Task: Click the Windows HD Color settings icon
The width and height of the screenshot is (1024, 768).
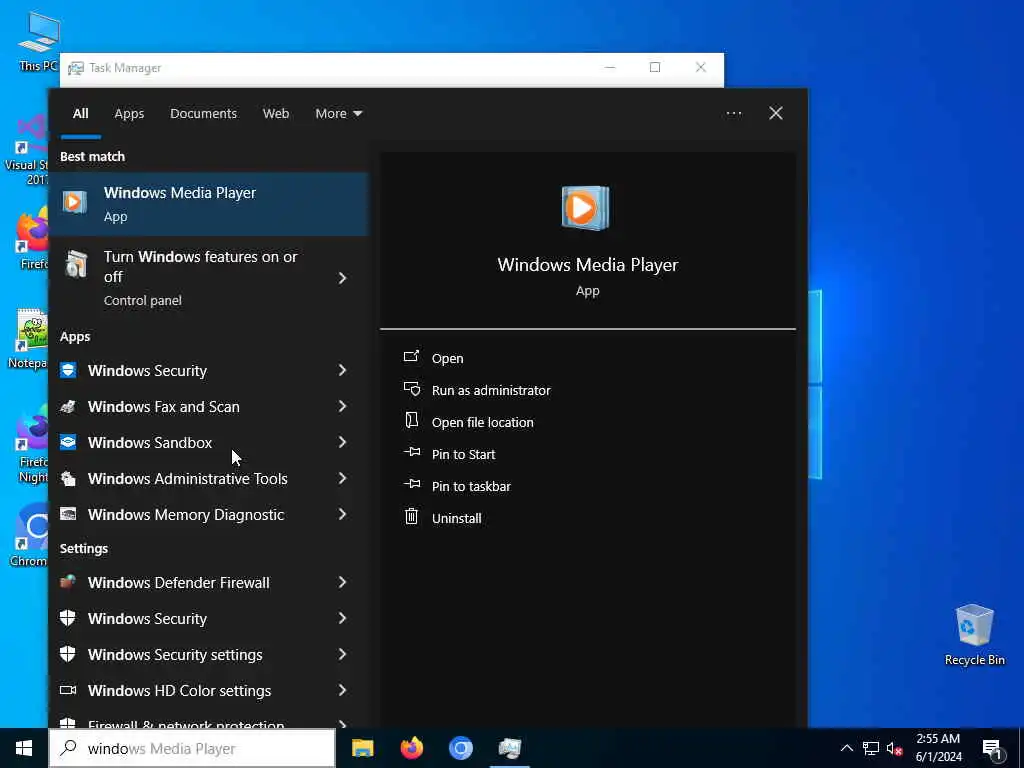Action: tap(68, 690)
